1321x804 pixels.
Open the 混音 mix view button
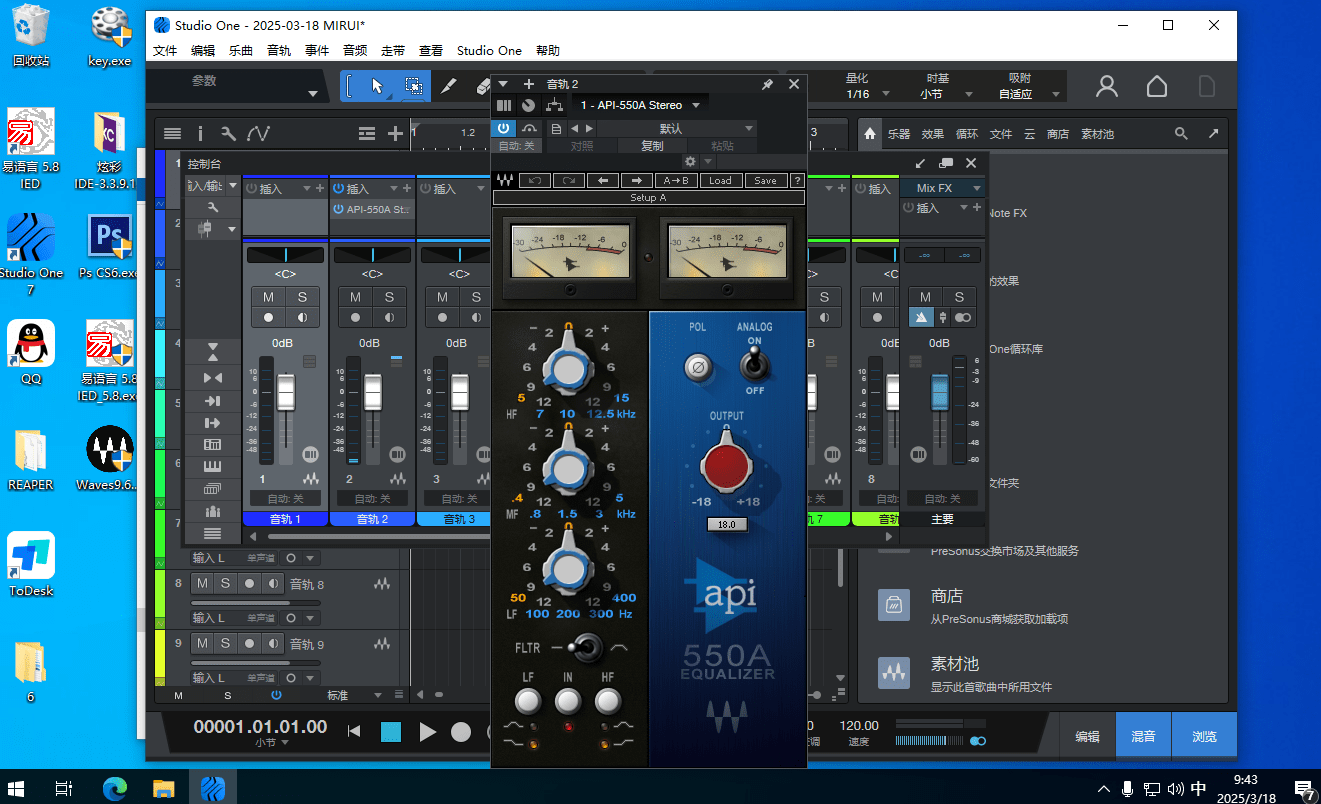(x=1143, y=736)
